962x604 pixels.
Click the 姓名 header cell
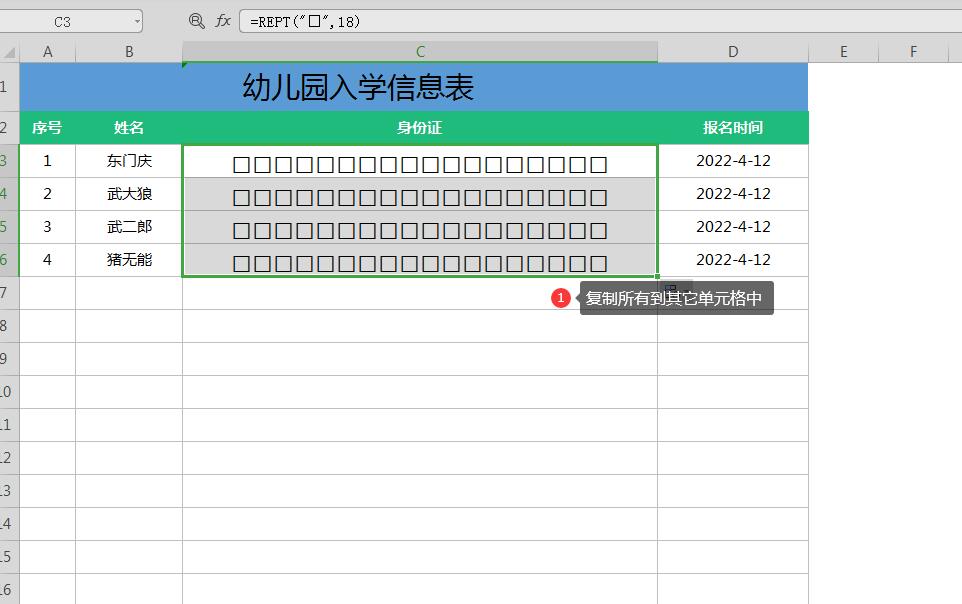pos(129,128)
